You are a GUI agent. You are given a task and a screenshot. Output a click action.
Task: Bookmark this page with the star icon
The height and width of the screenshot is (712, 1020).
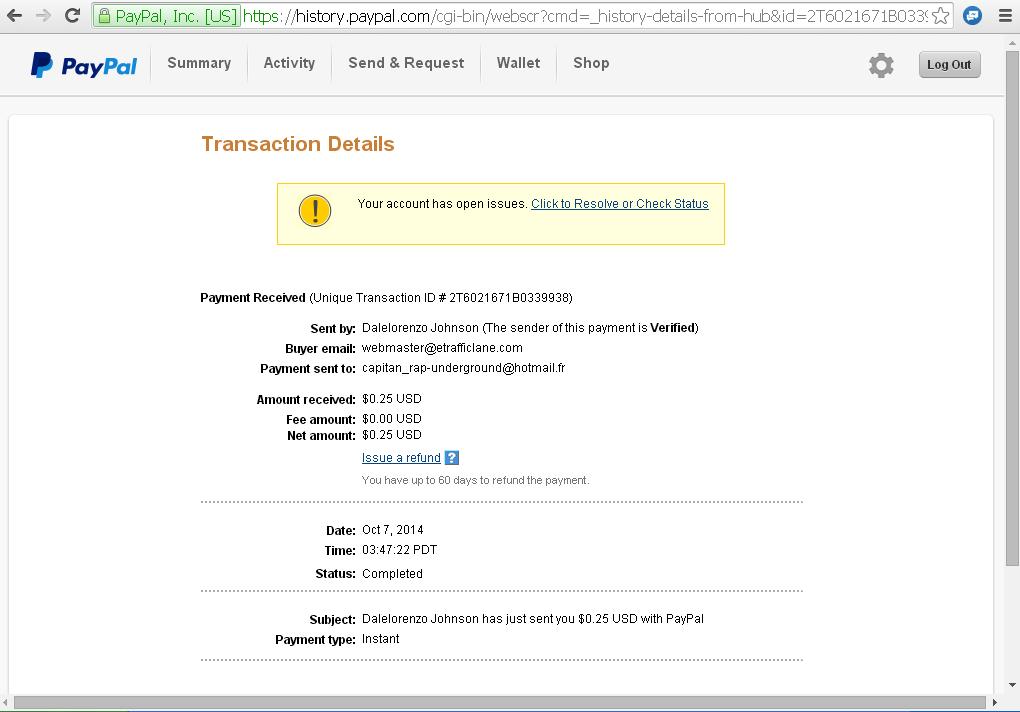[x=940, y=16]
